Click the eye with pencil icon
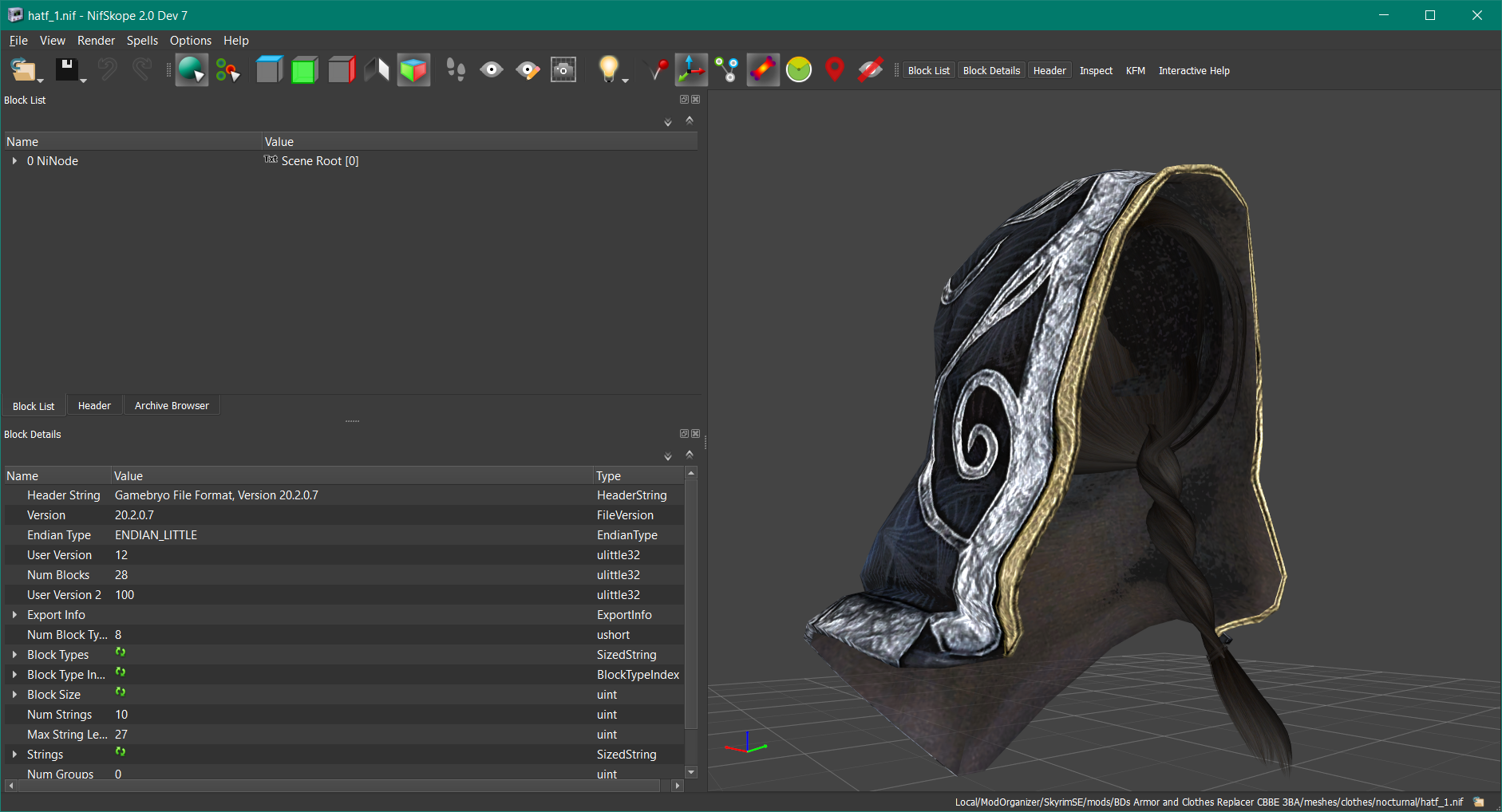Viewport: 1502px width, 812px height. (528, 70)
